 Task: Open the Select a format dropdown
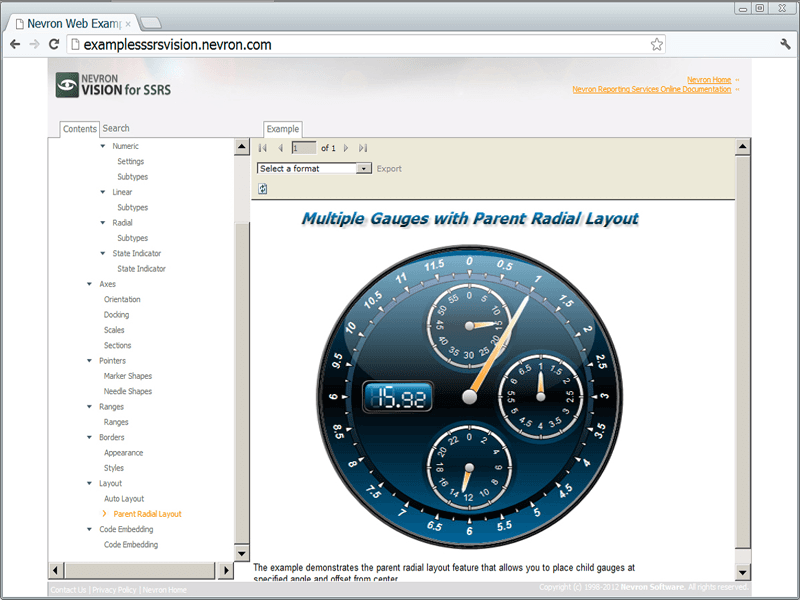pos(314,168)
